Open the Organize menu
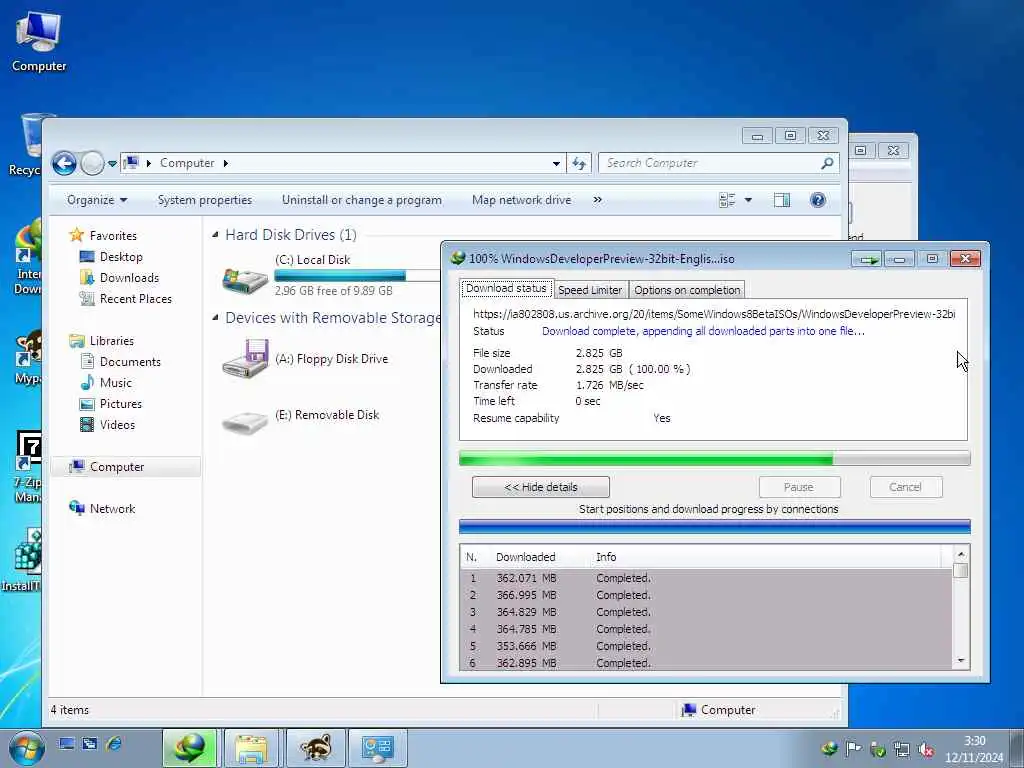The height and width of the screenshot is (768, 1024). pos(97,200)
